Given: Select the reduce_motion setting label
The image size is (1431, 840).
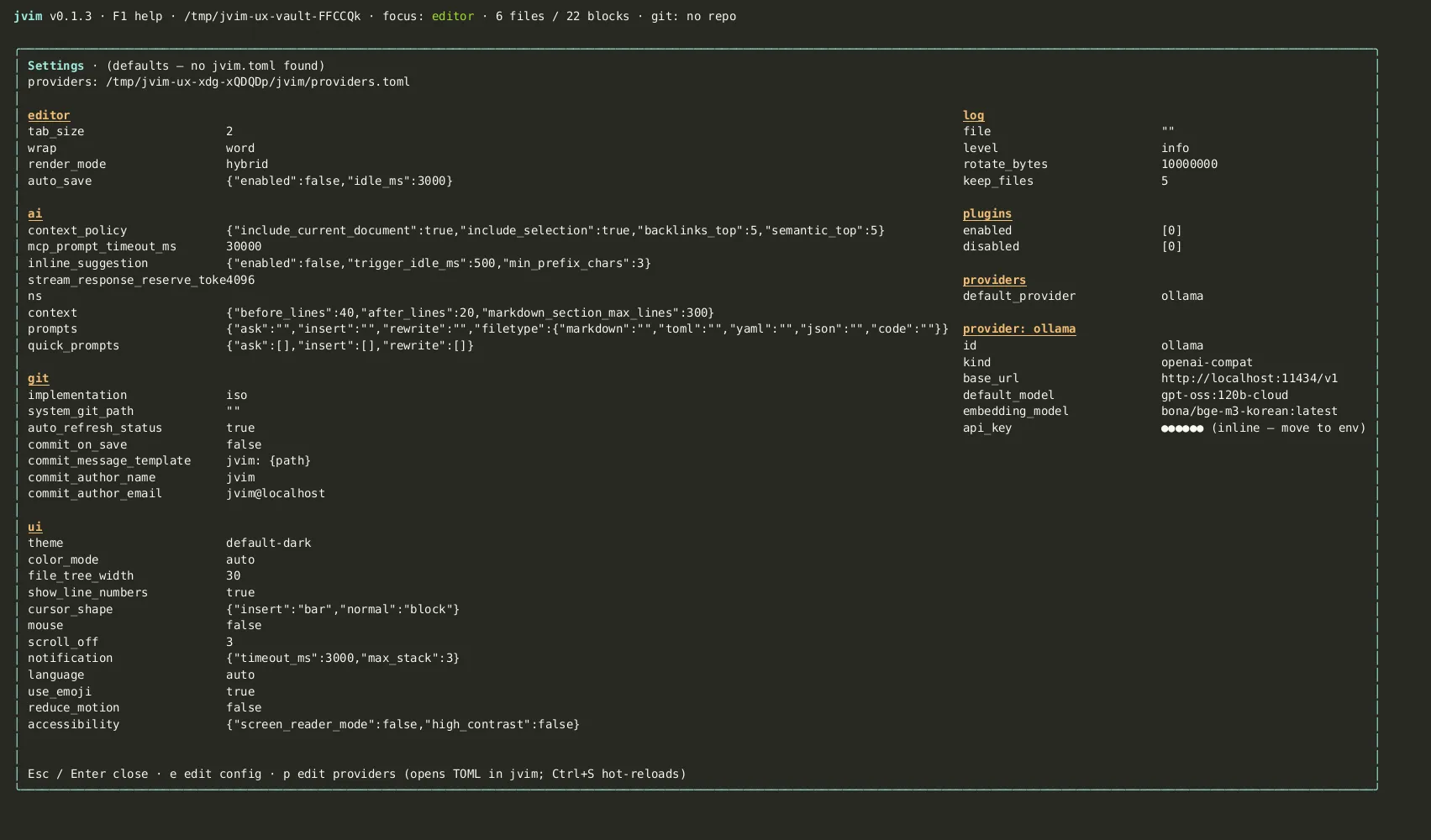Looking at the screenshot, I should (x=74, y=707).
